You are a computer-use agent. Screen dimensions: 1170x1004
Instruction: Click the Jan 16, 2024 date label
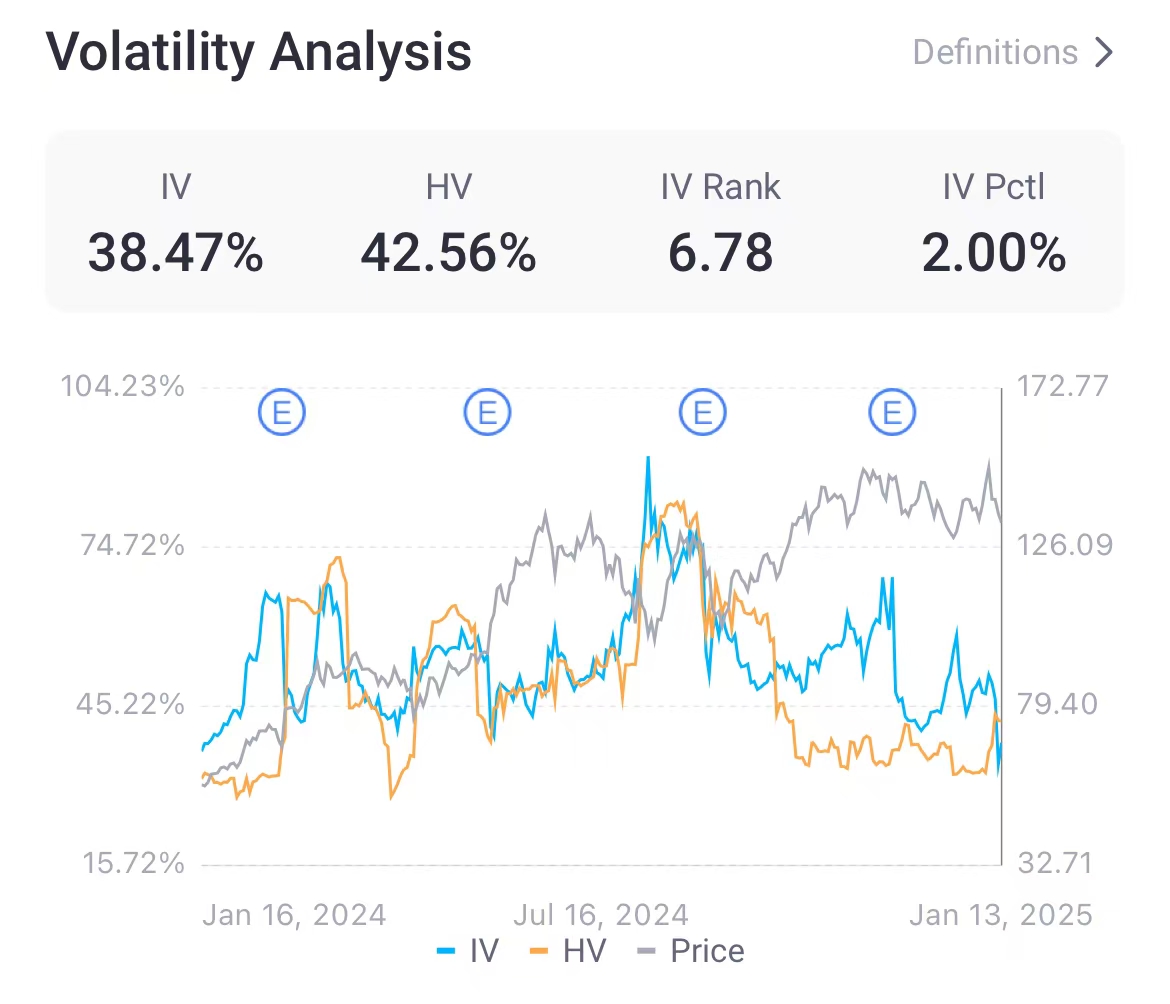click(294, 914)
